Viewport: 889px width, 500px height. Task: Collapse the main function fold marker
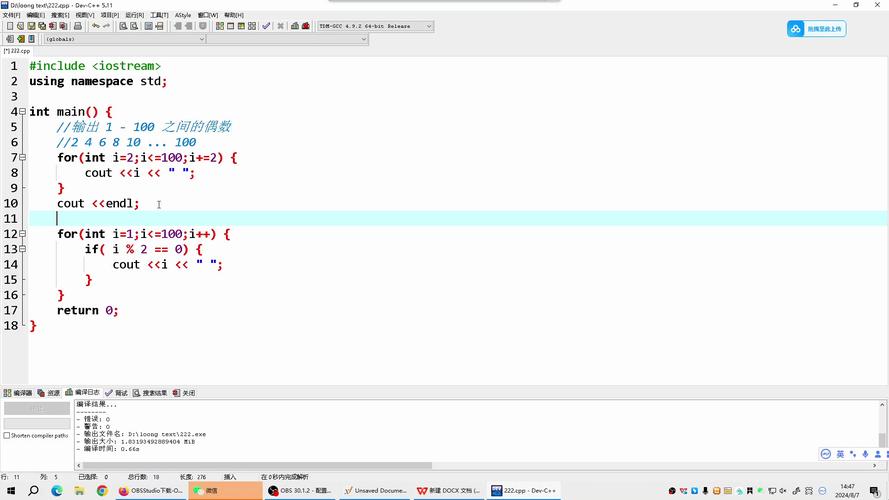(23, 112)
